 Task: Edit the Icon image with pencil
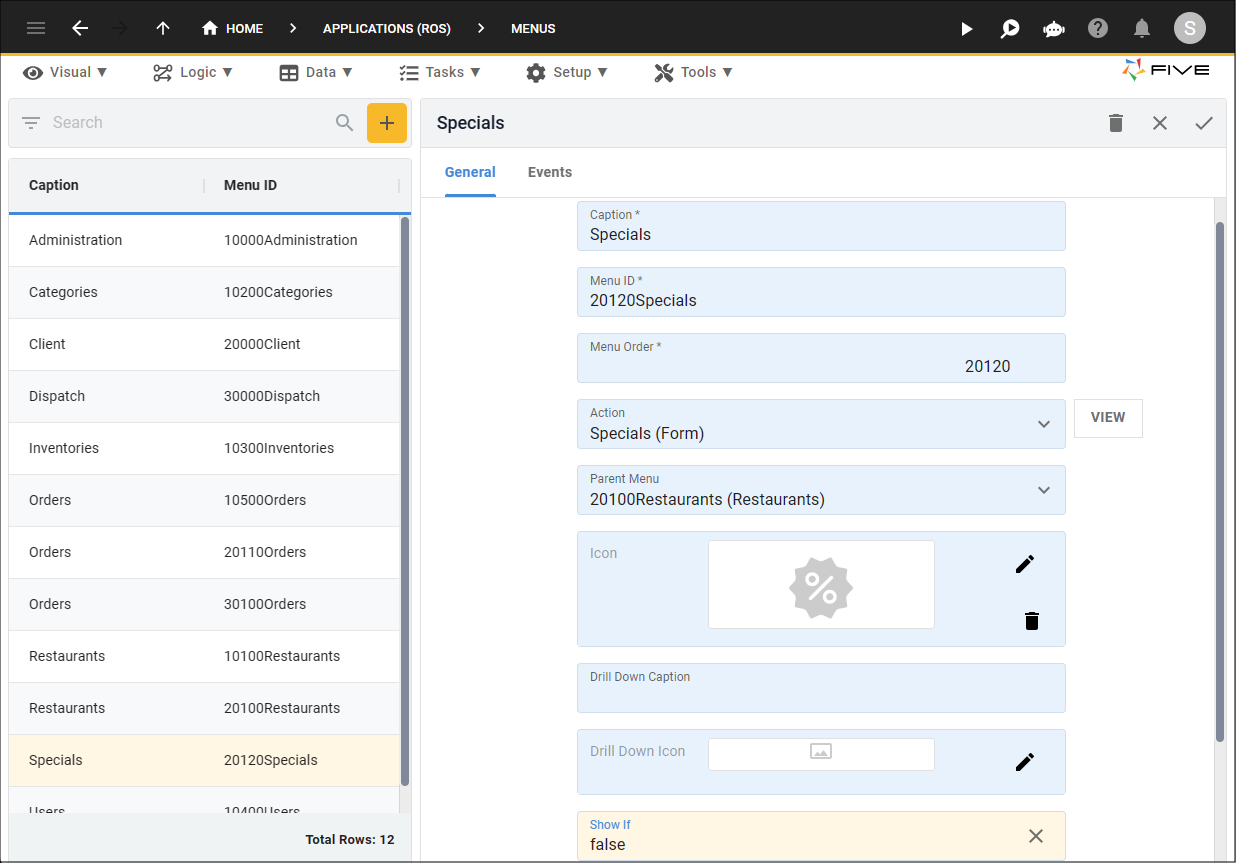pos(1024,564)
